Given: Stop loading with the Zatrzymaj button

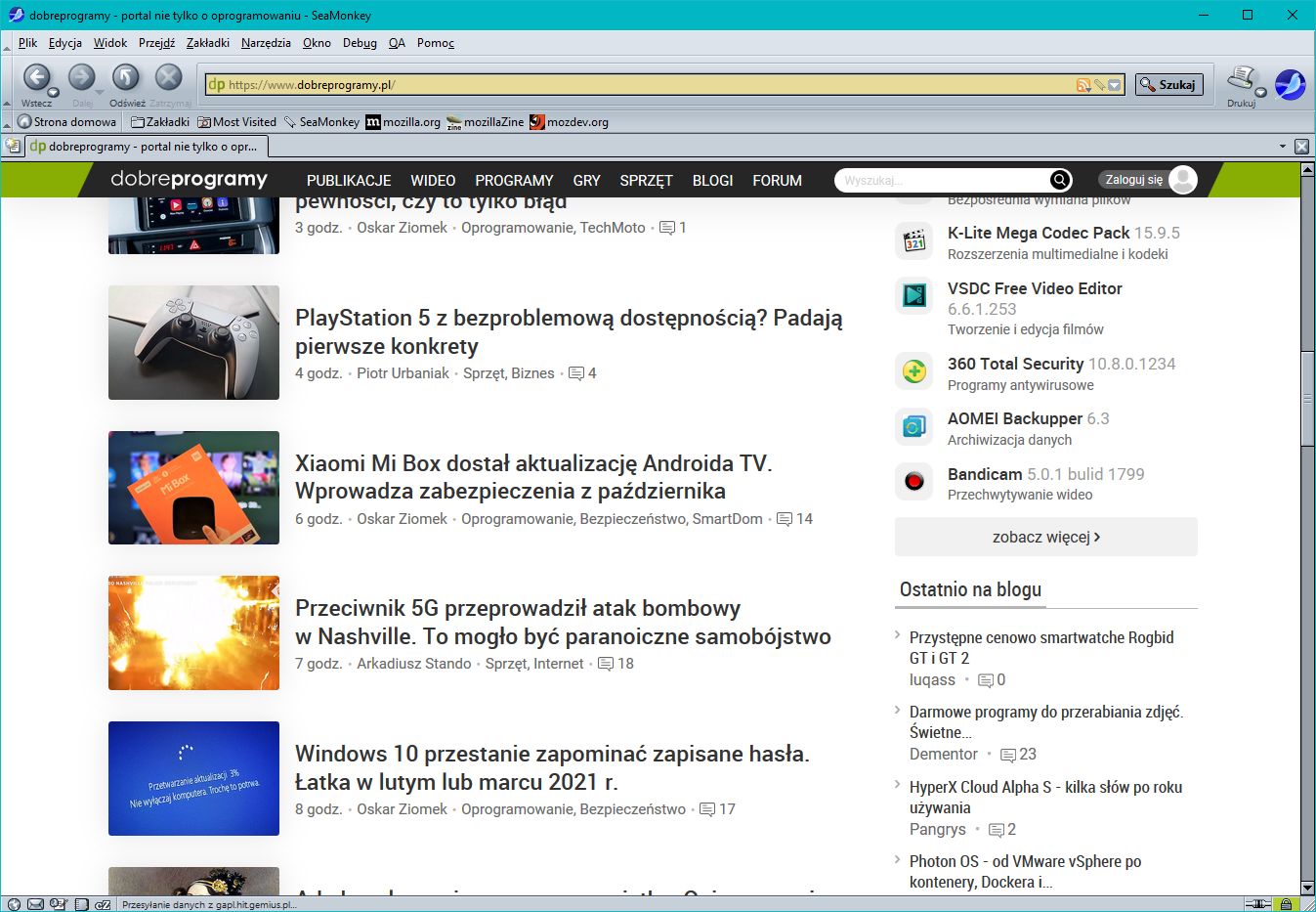Looking at the screenshot, I should [170, 77].
